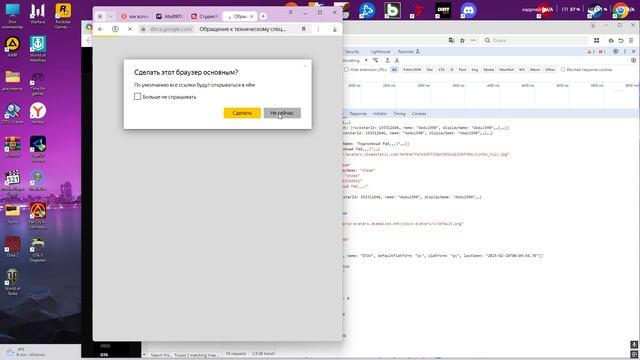Click the bookmark icon in the address bar
The width and height of the screenshot is (640, 360).
(x=304, y=29)
